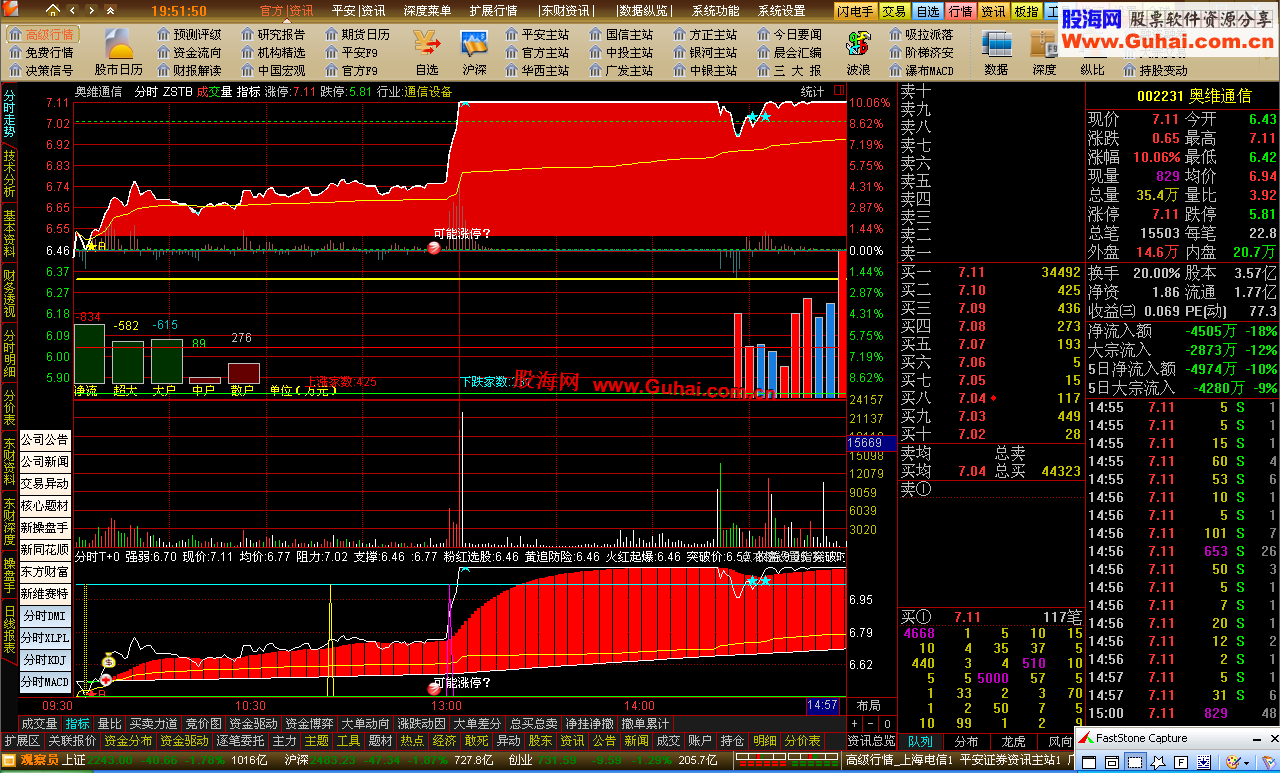The image size is (1280, 773).
Task: Switch to the 队列 tab
Action: (920, 741)
